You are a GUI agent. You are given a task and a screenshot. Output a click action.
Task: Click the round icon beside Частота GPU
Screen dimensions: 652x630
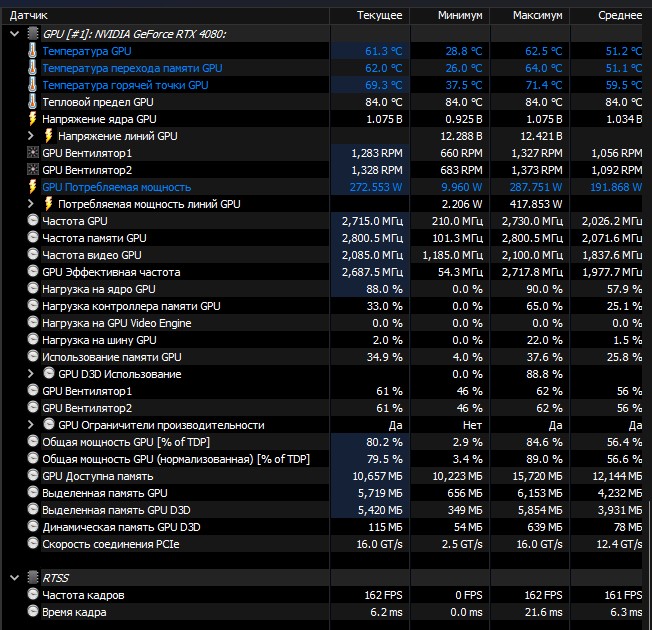point(32,221)
